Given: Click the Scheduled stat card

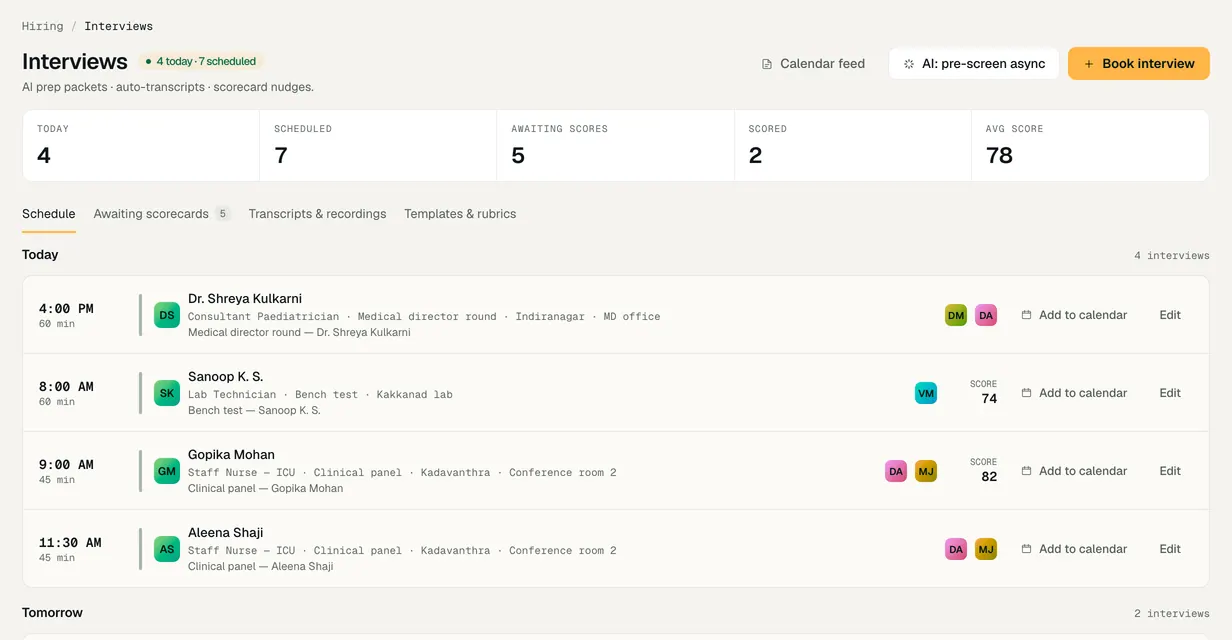Looking at the screenshot, I should (x=378, y=146).
